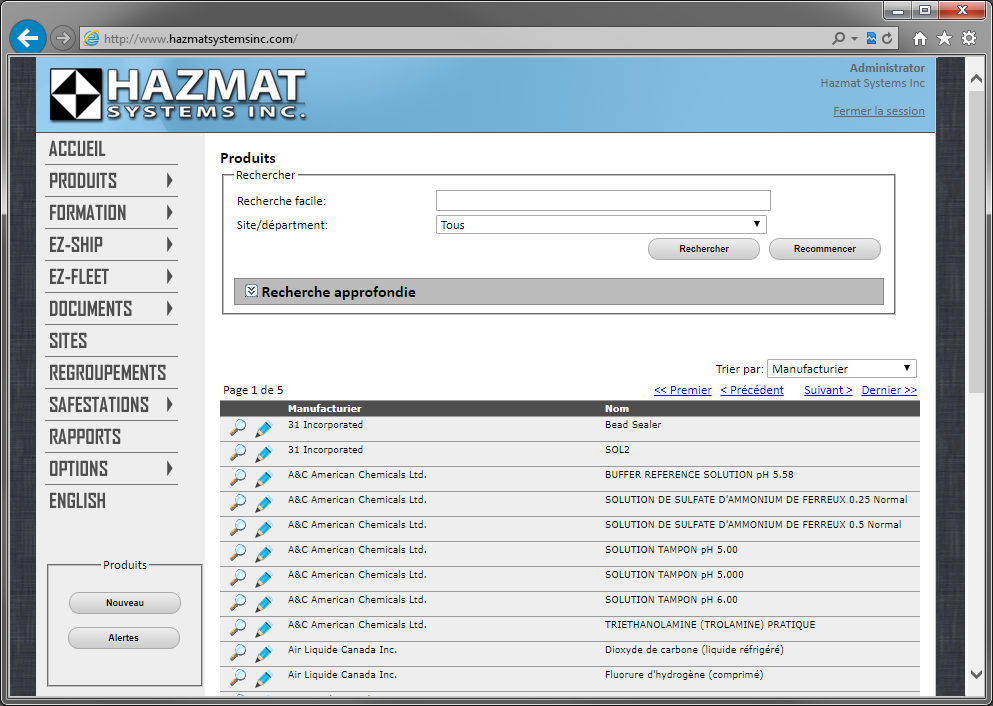Screen dimensions: 993x706
Task: Expand the SAFESTATIONS submenu arrow
Action: [169, 404]
